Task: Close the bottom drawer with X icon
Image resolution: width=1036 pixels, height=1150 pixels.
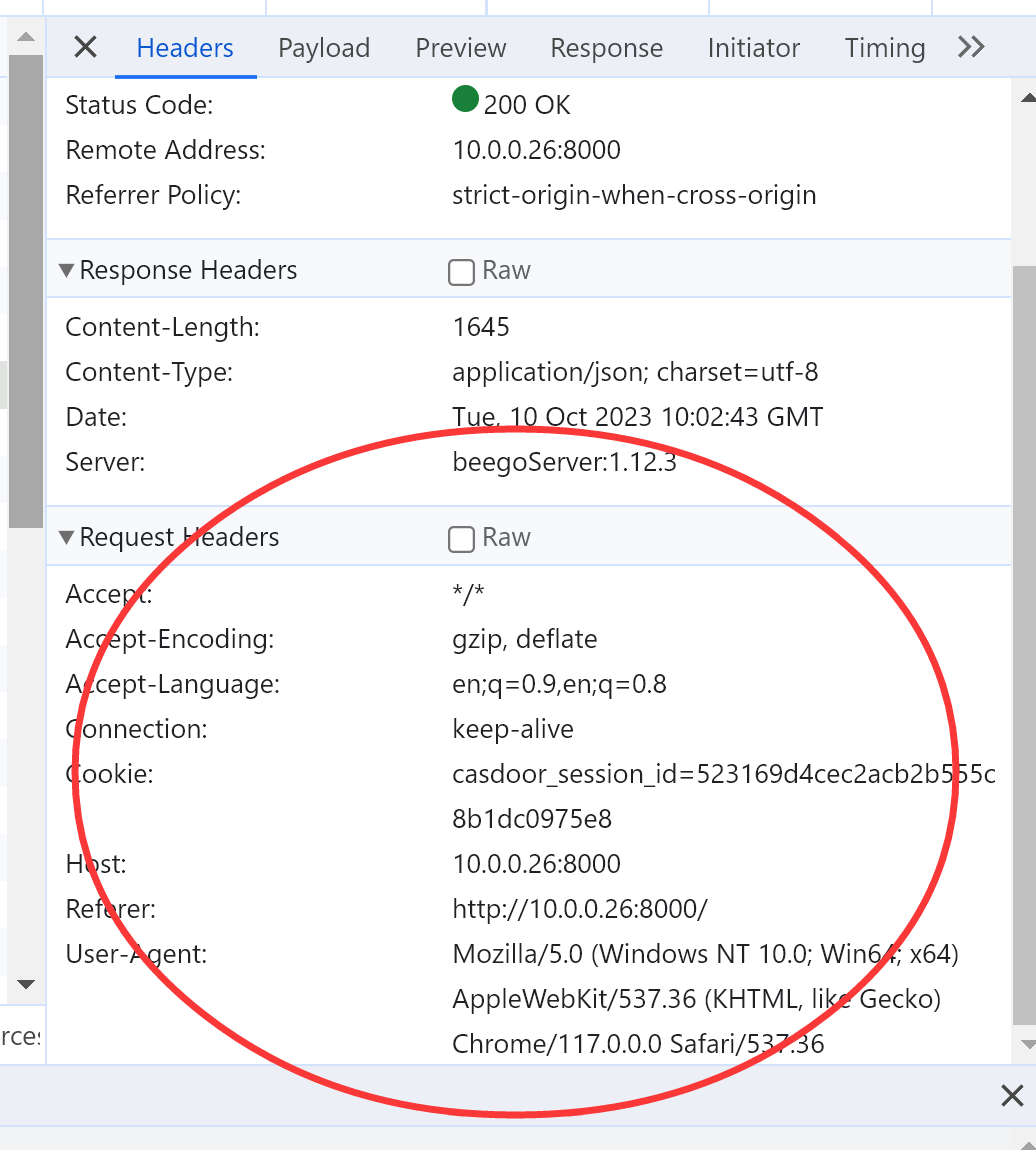Action: point(1012,1096)
